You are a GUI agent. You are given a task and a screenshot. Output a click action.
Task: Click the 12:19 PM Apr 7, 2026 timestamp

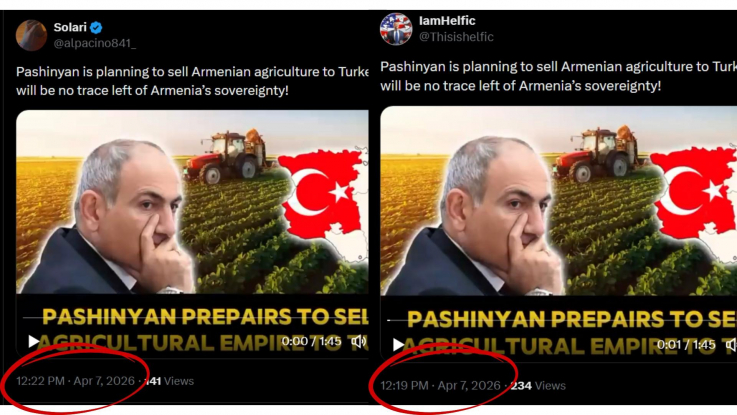click(440, 385)
